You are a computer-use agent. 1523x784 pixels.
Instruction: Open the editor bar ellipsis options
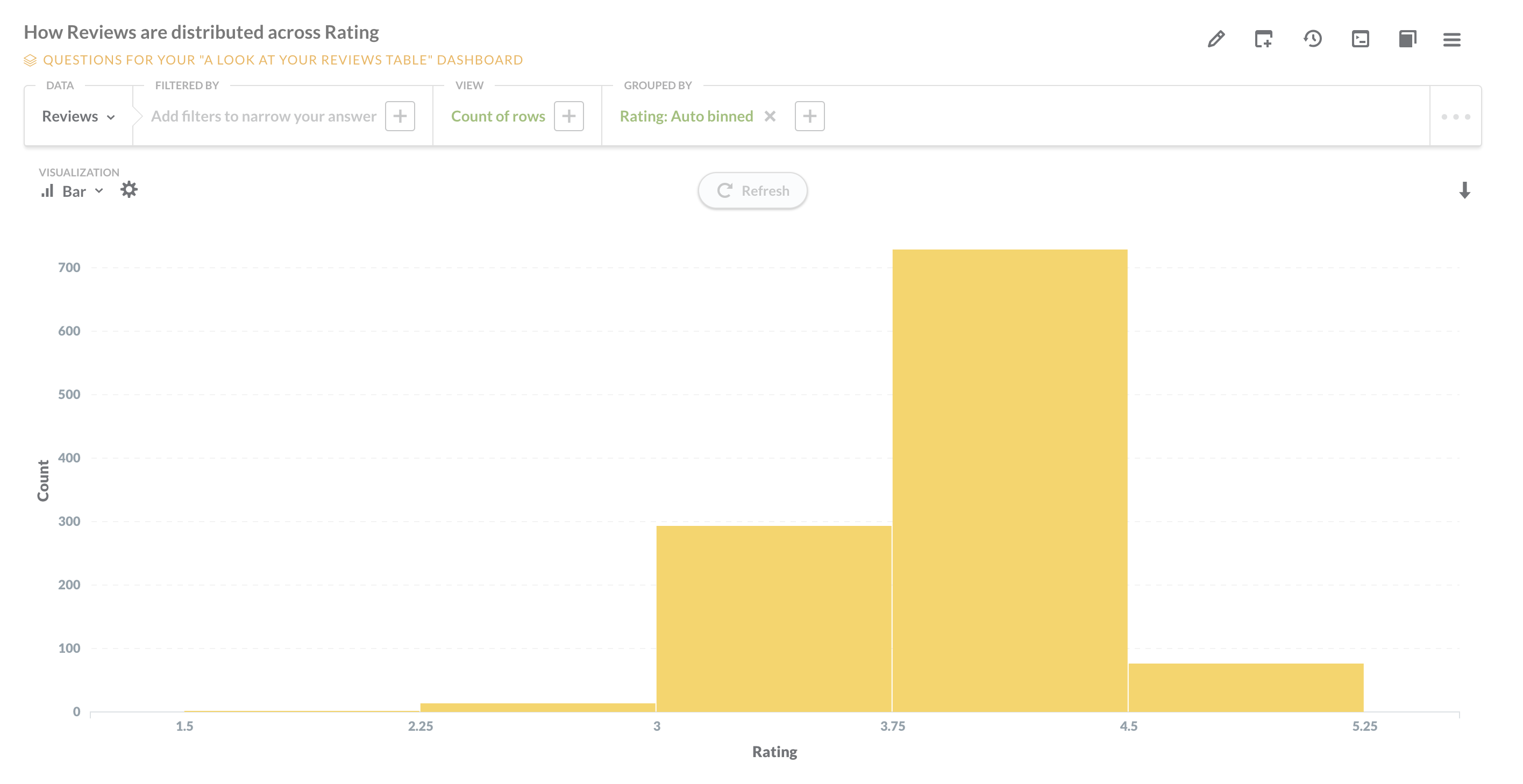point(1455,116)
